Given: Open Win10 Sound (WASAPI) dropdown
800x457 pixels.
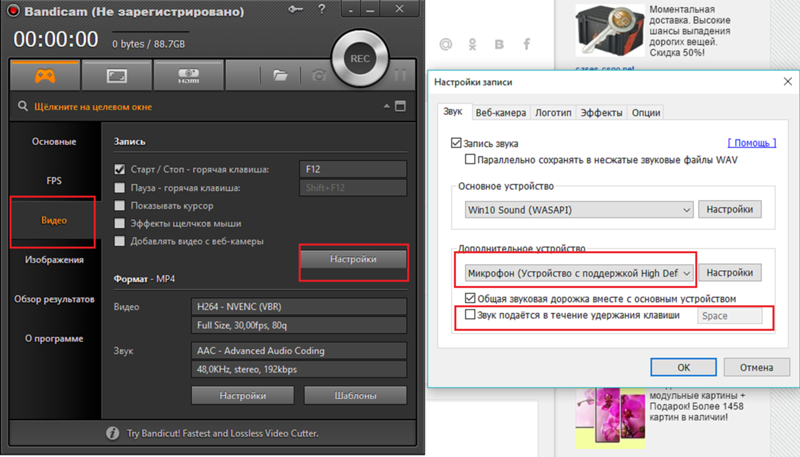Looking at the screenshot, I should (579, 210).
